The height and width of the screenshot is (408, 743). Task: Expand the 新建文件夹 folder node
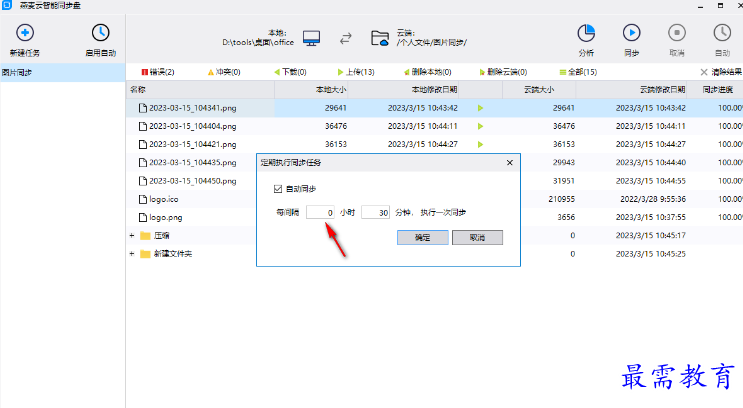(132, 254)
